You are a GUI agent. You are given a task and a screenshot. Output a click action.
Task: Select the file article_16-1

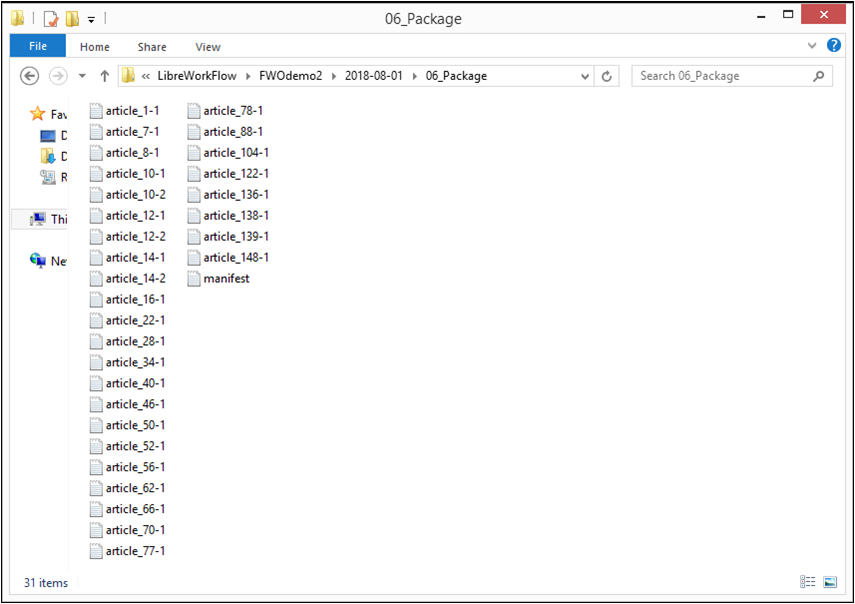pos(128,299)
